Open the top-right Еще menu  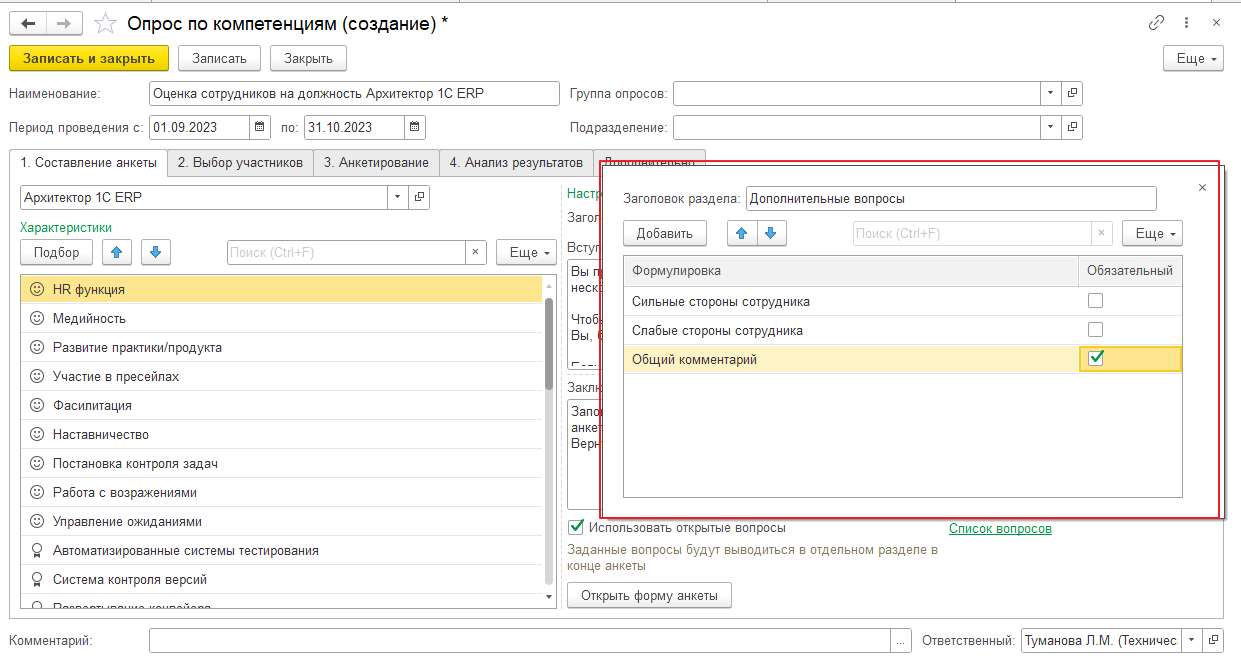pyautogui.click(x=1193, y=59)
